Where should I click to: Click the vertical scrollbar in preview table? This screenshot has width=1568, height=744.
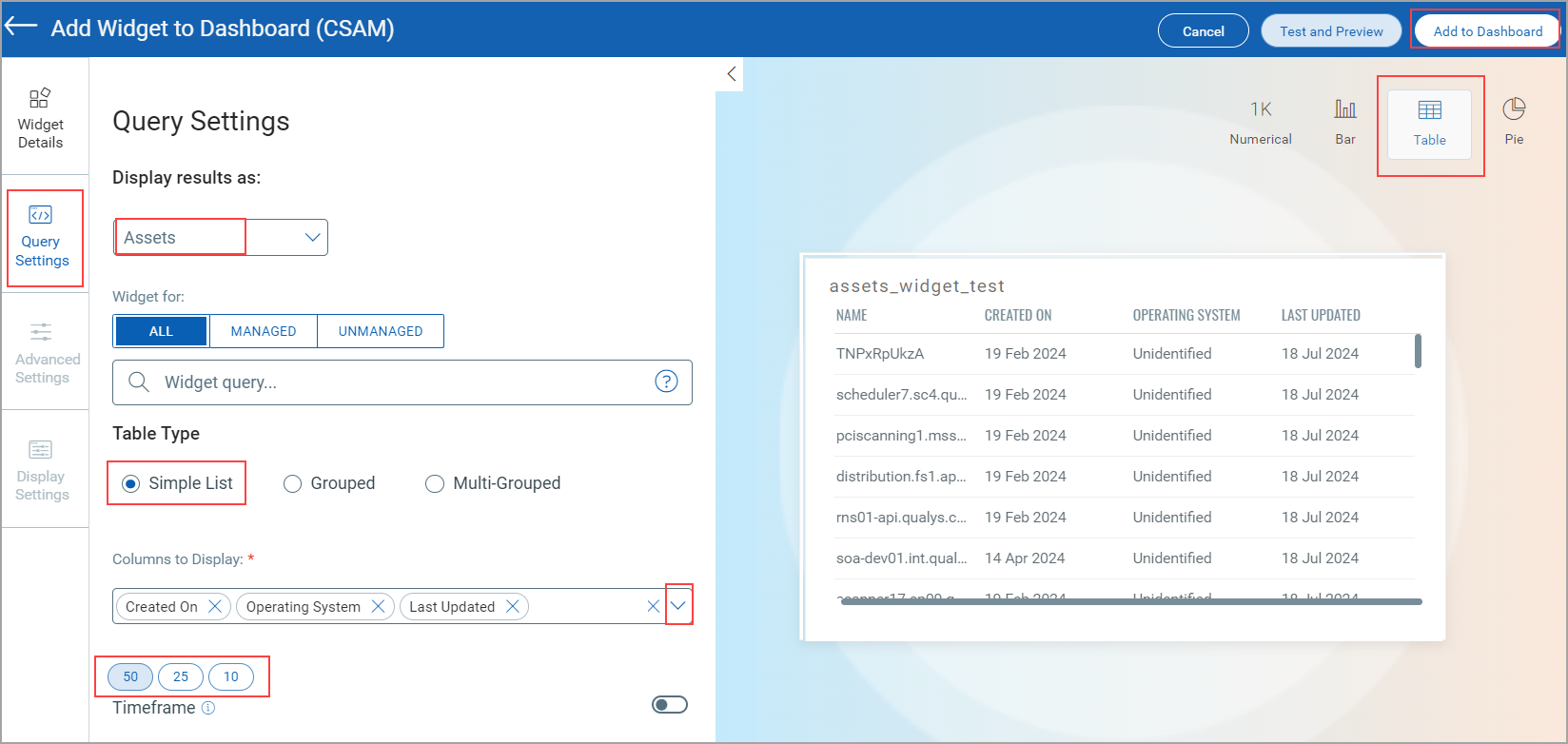tap(1418, 350)
